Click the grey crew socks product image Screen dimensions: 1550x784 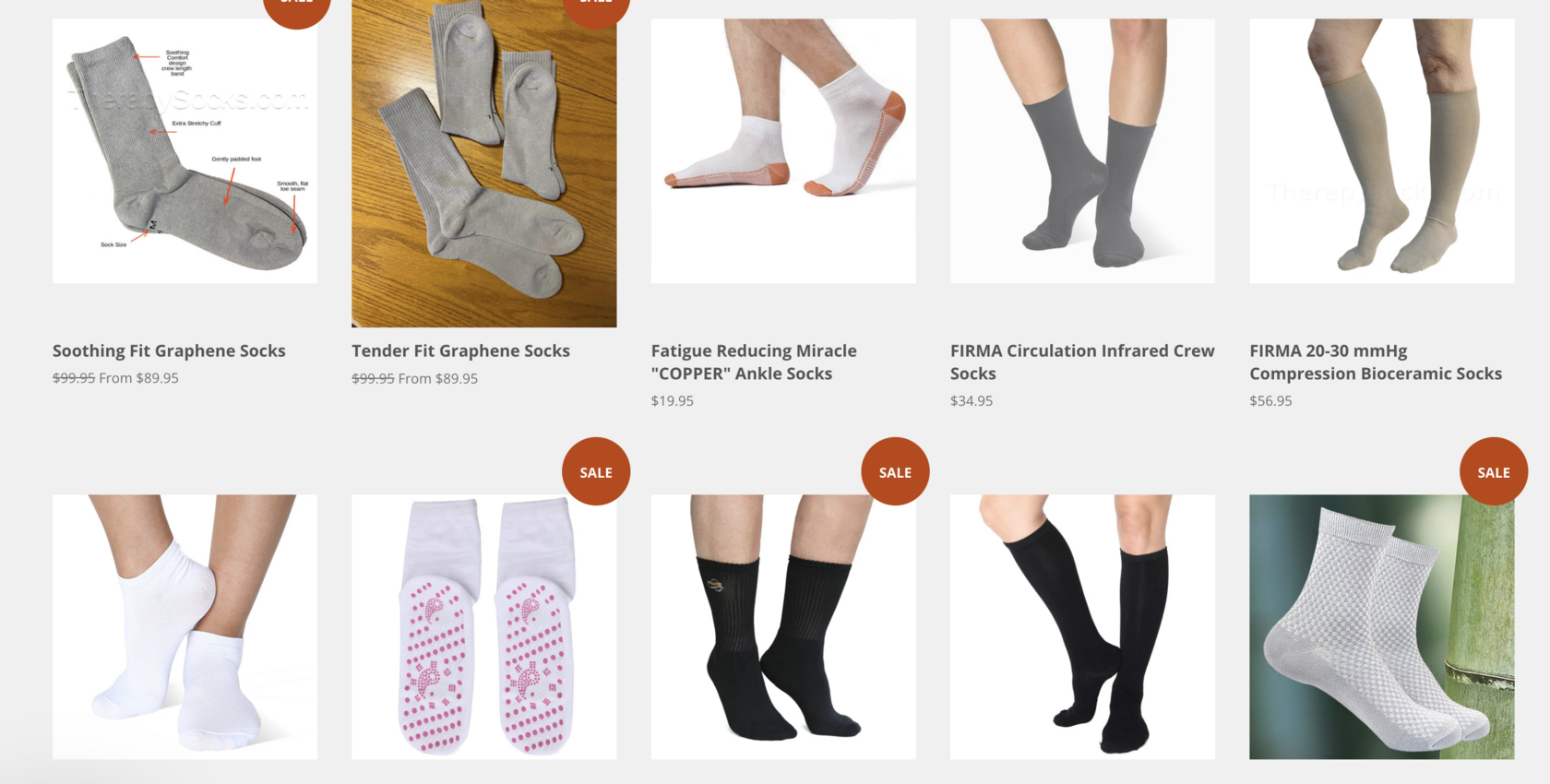(1082, 151)
